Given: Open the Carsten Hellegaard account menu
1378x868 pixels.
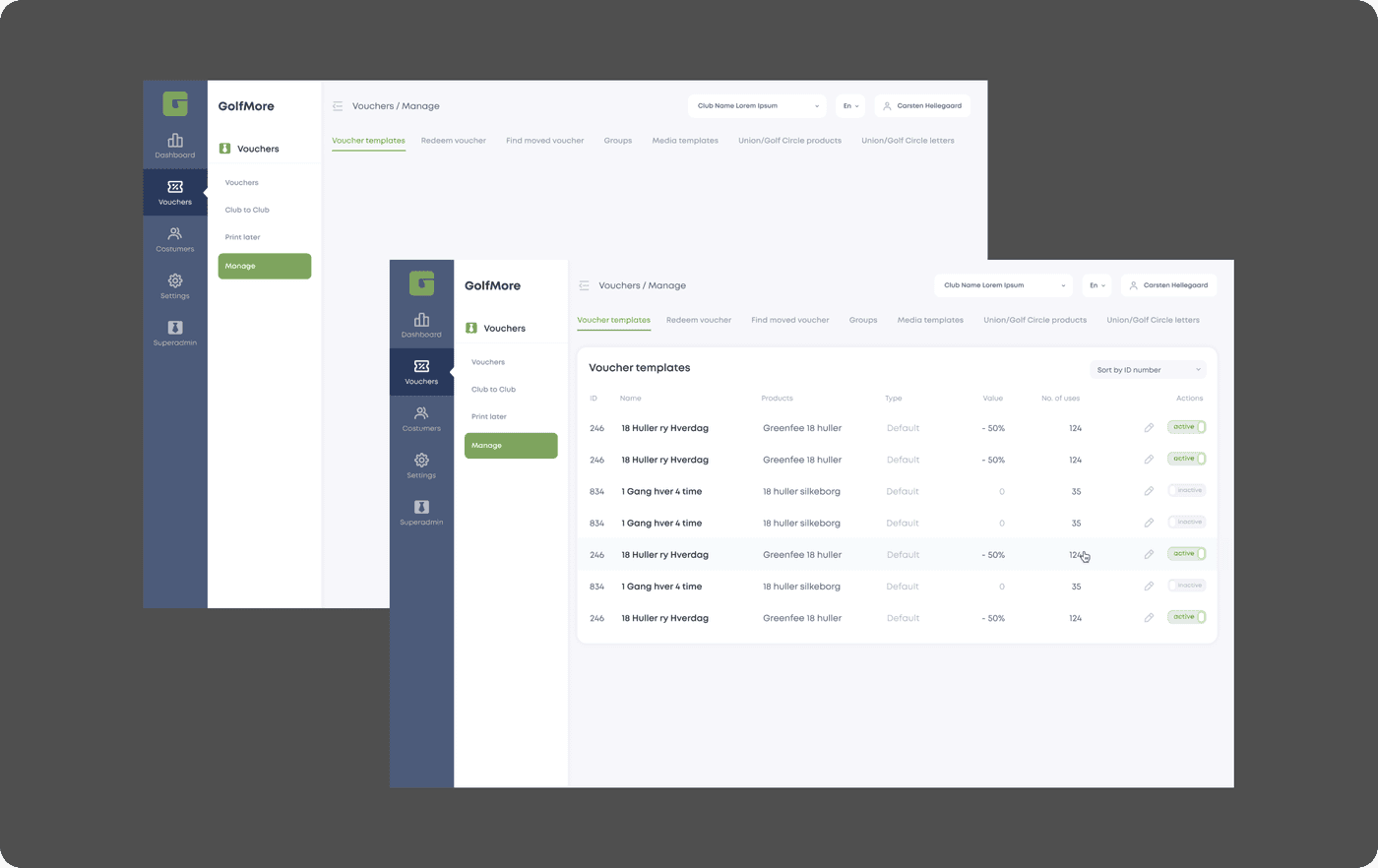Looking at the screenshot, I should click(1168, 284).
